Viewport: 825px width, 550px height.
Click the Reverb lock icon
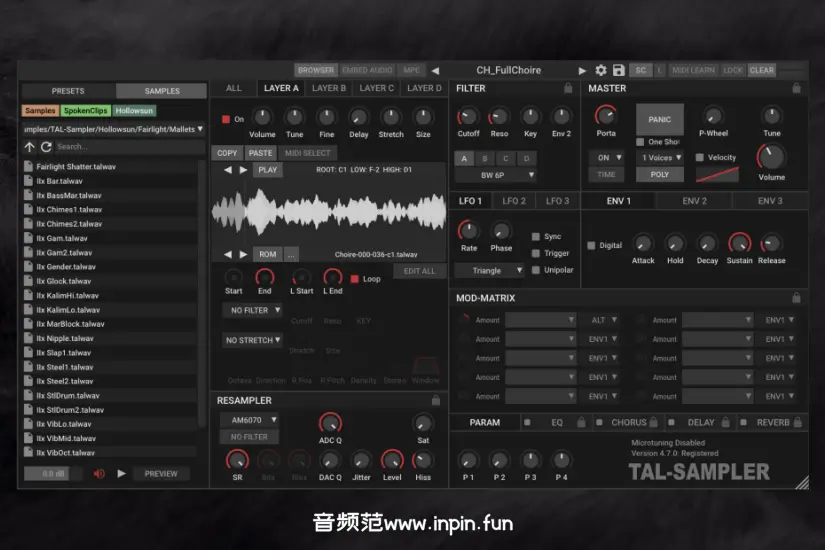(x=798, y=422)
